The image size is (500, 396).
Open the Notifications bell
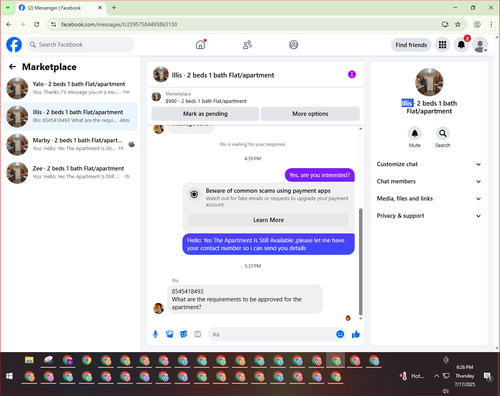[x=461, y=45]
